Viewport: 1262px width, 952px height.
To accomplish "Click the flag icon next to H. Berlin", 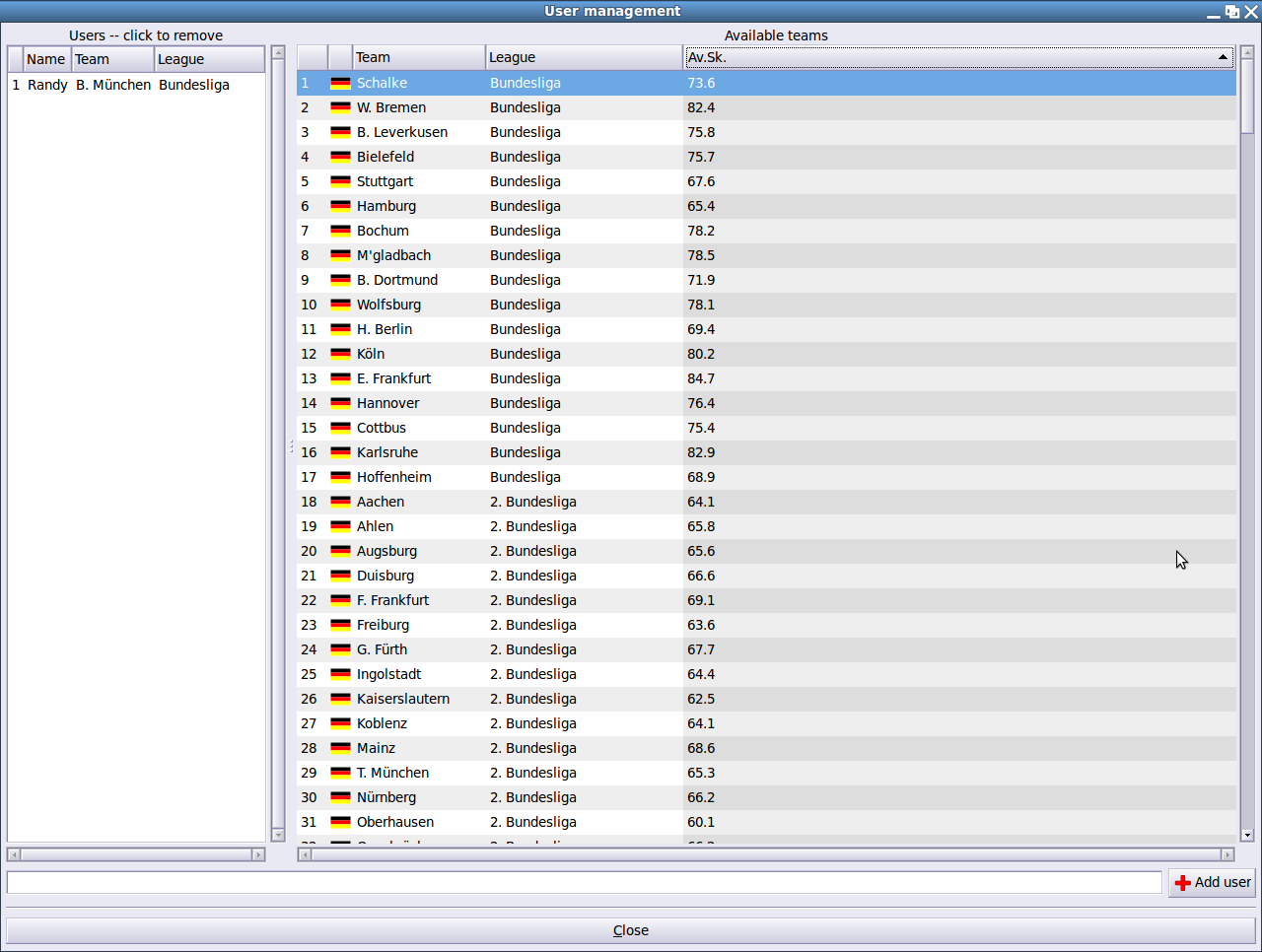I will pos(340,330).
